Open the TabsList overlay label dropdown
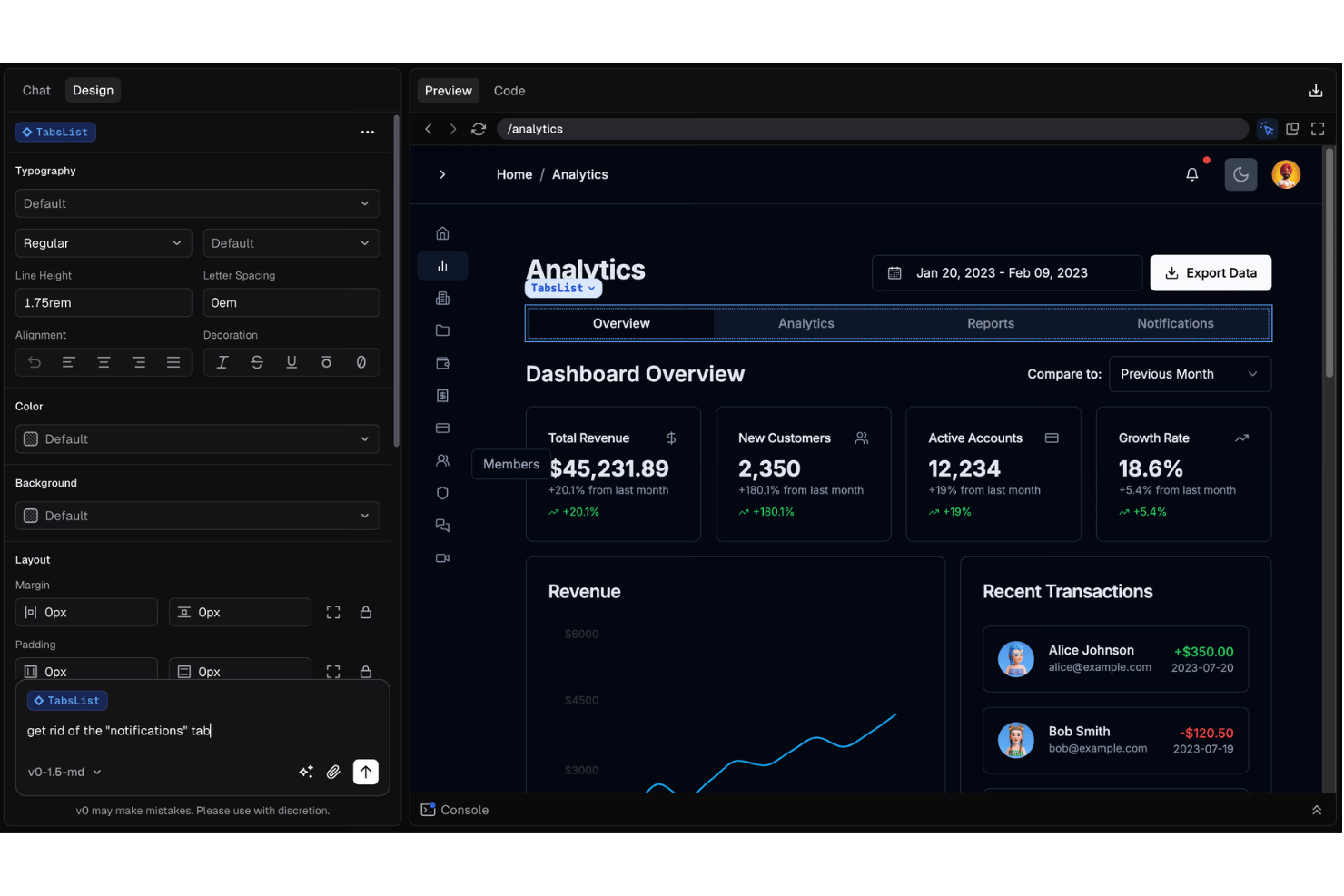The width and height of the screenshot is (1344, 896). click(x=563, y=288)
